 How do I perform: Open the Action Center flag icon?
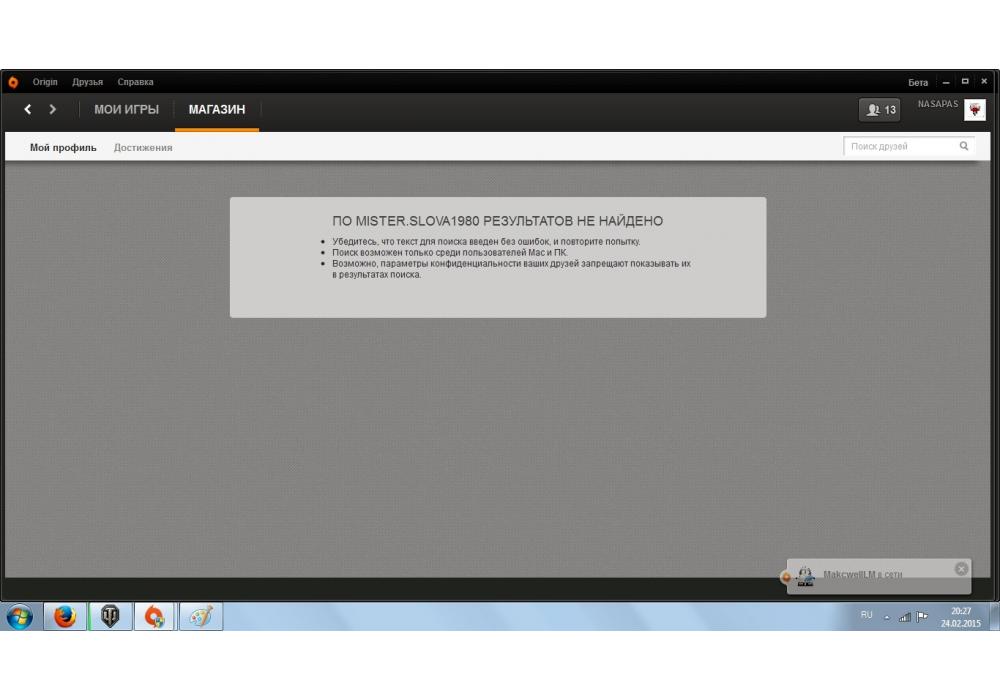point(922,616)
